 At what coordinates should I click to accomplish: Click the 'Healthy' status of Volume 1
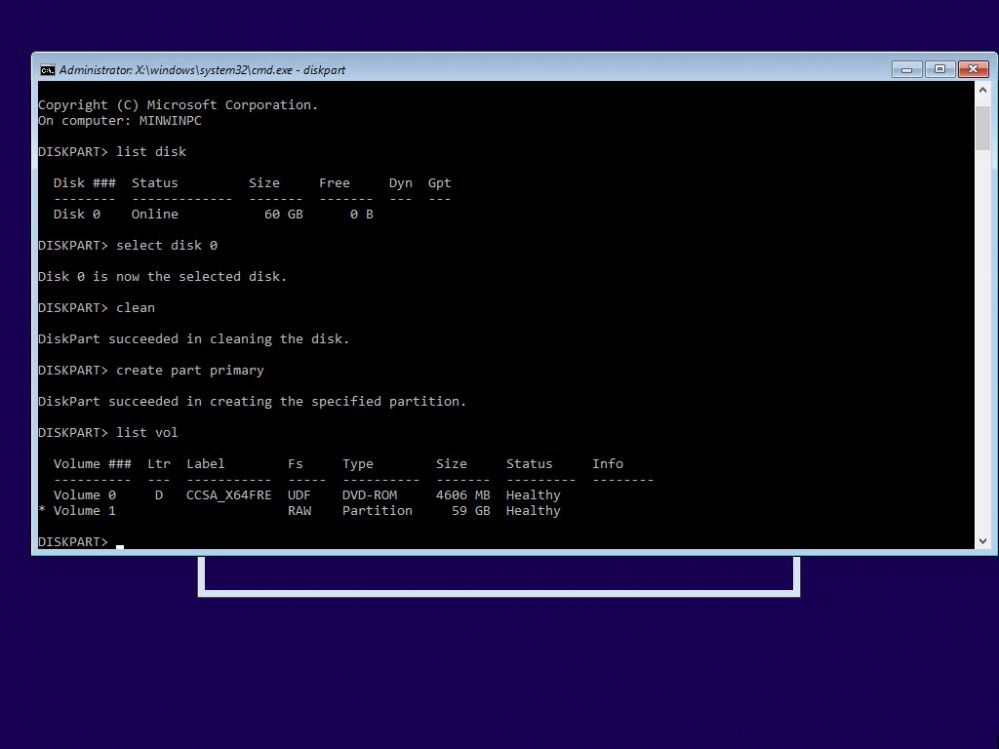coord(533,511)
